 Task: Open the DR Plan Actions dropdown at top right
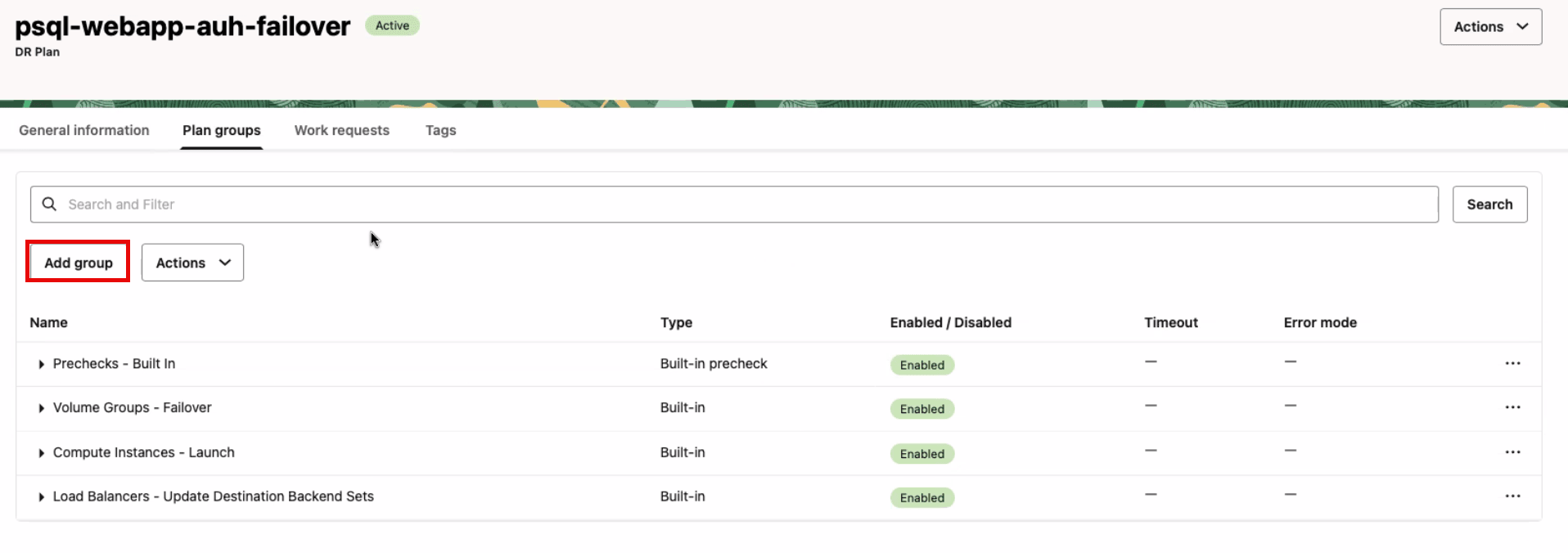click(x=1490, y=27)
